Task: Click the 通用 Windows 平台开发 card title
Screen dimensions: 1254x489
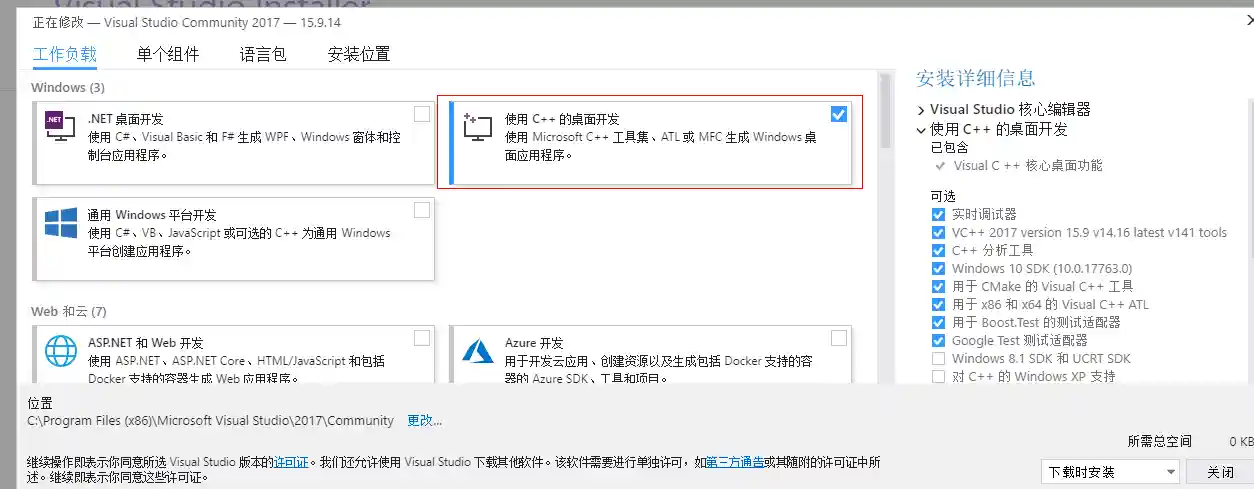Action: tap(152, 215)
